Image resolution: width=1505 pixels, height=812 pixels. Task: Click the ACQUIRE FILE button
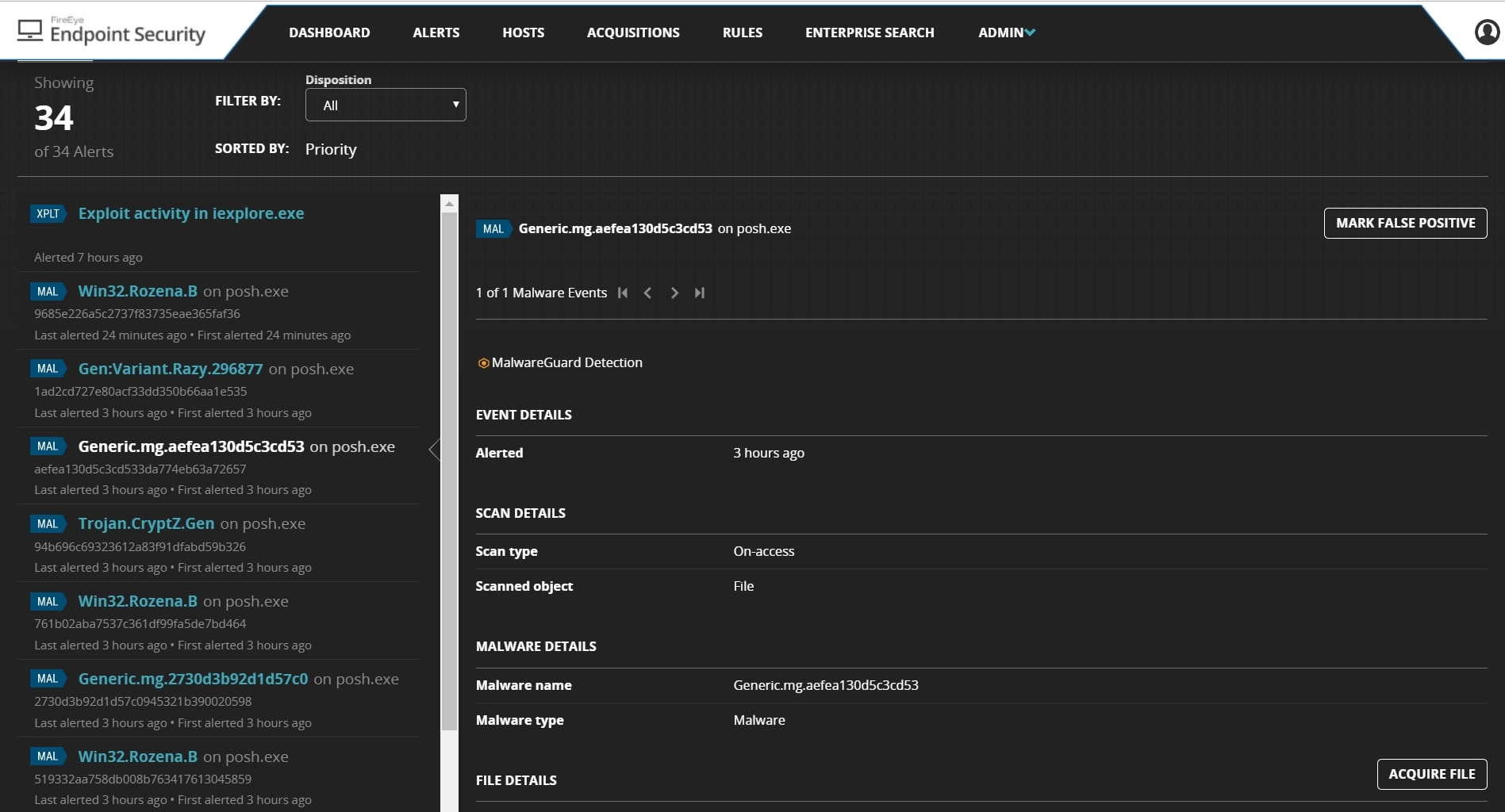click(x=1431, y=774)
